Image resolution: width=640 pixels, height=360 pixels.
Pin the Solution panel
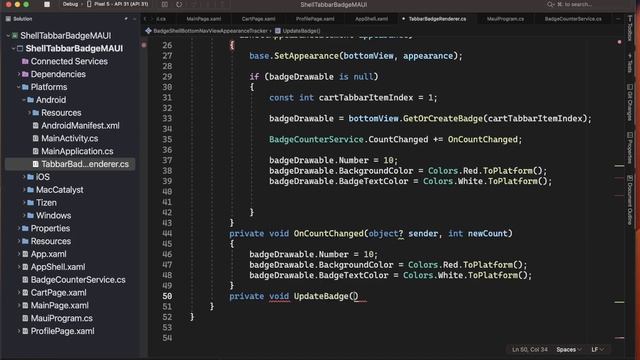click(126, 19)
